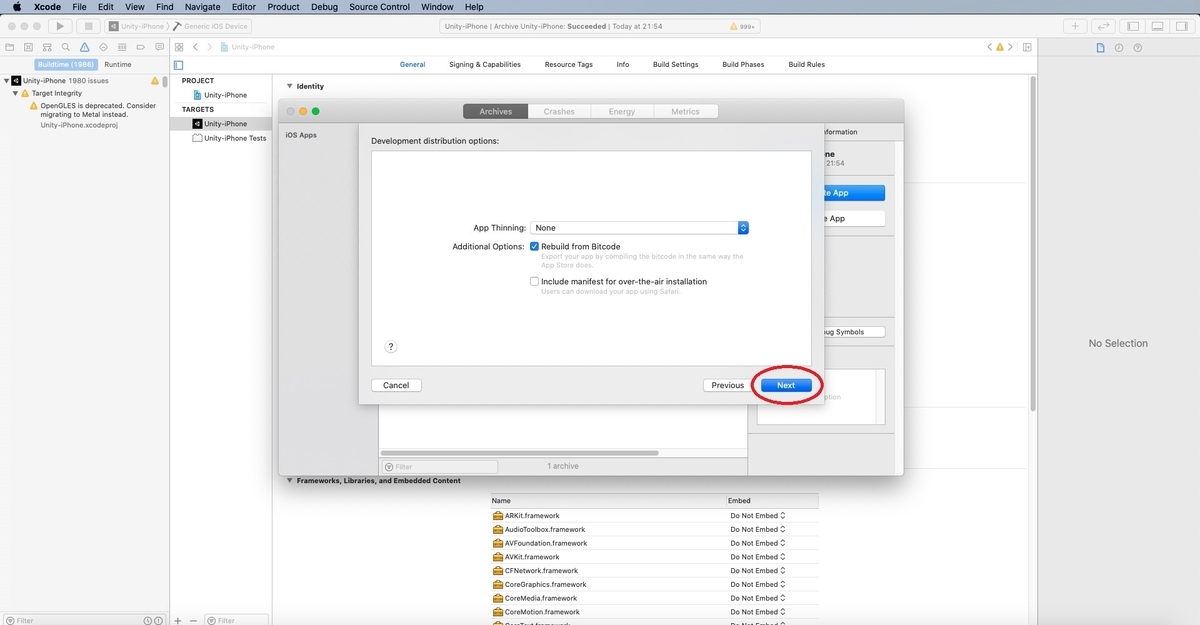Open the Report navigator speech-bubble icon
This screenshot has width=1200, height=625.
coord(158,47)
